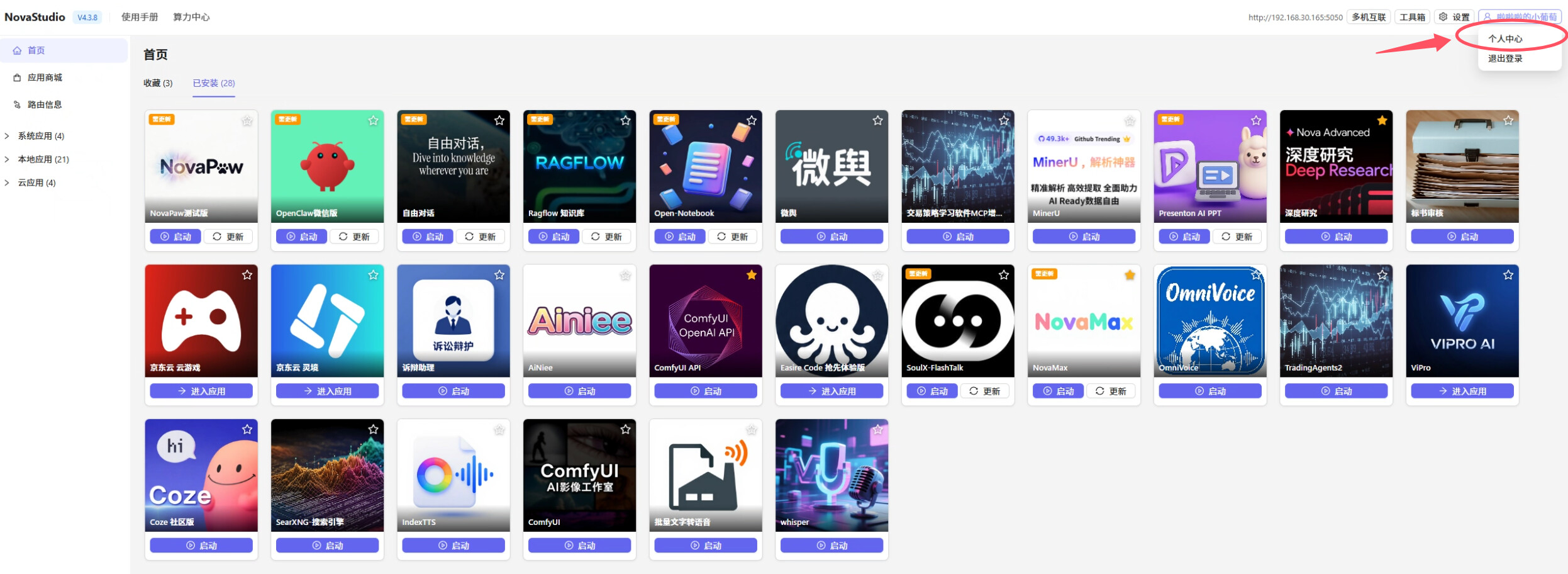Open the NovaPaw测试版 app card image

coord(201,166)
